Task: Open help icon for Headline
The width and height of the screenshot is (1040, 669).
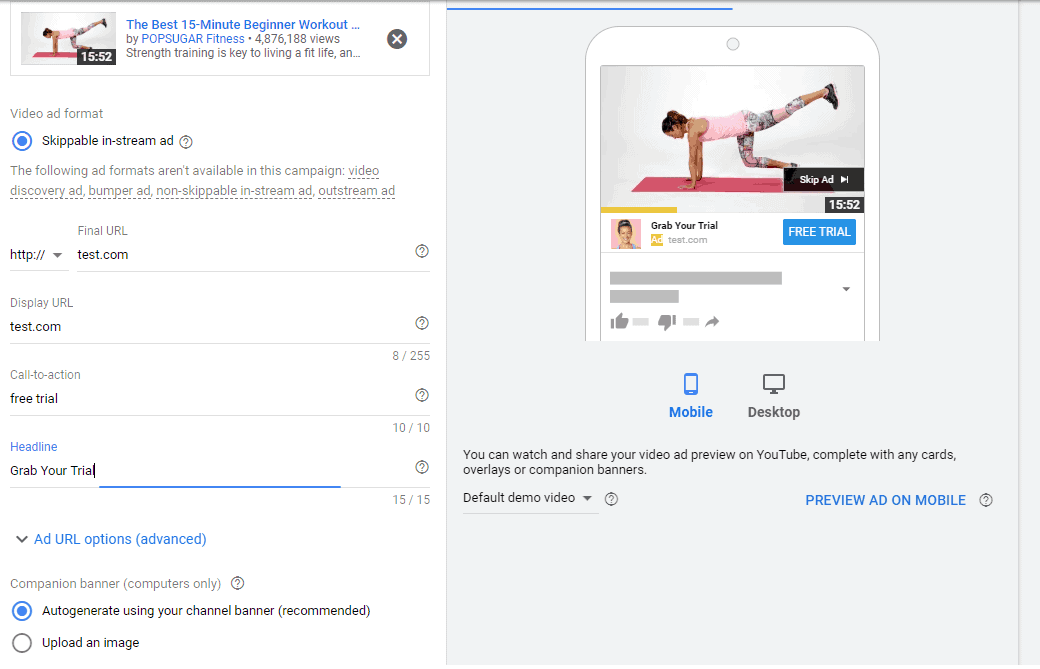Action: 422,467
